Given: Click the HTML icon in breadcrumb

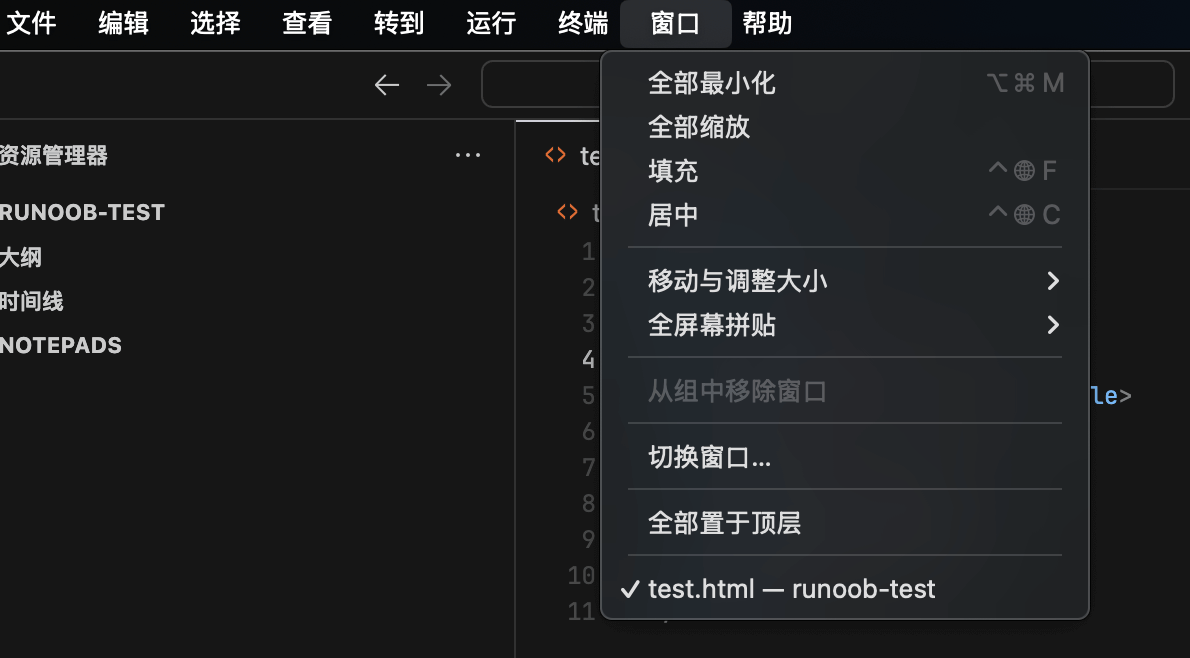Looking at the screenshot, I should click(567, 211).
